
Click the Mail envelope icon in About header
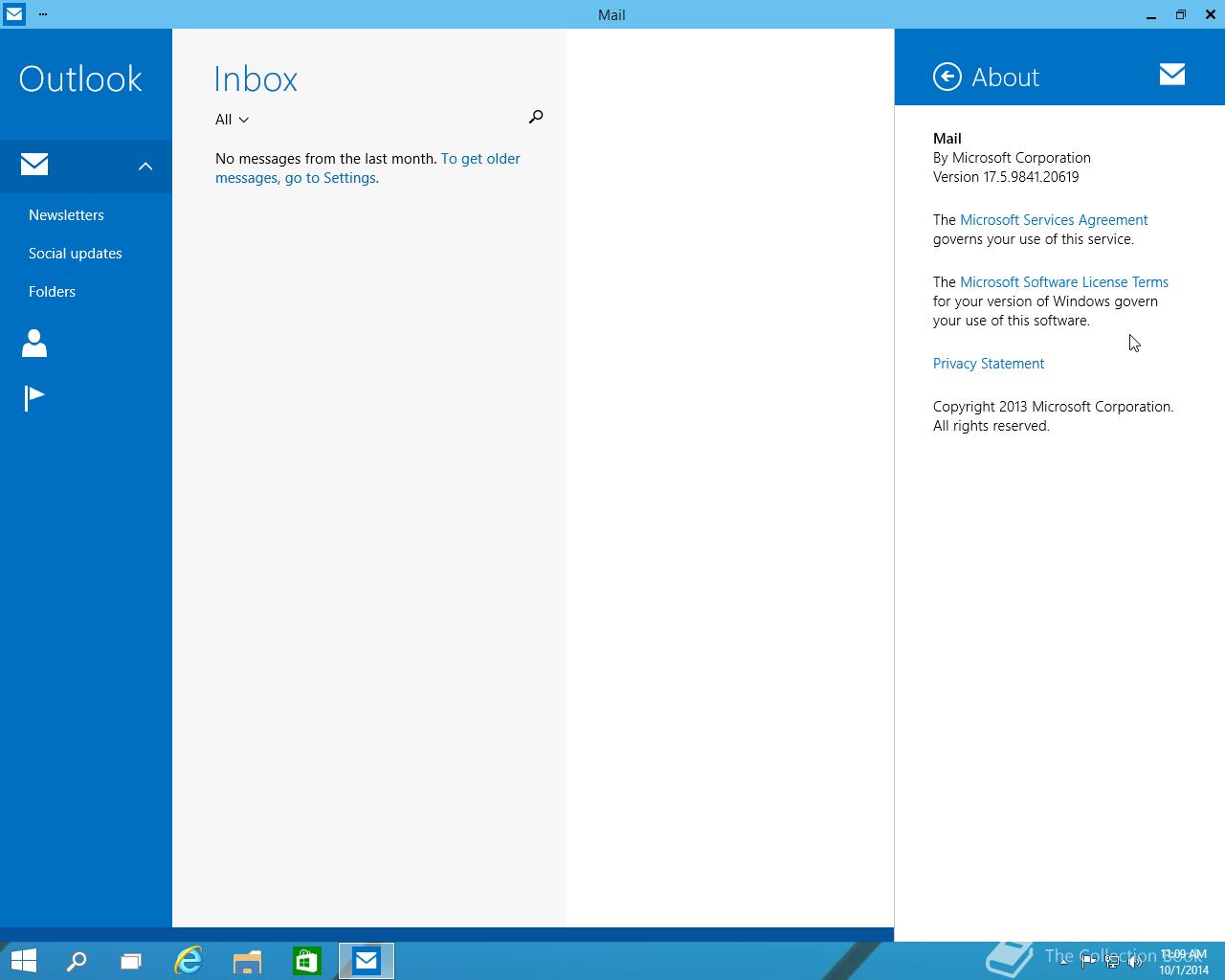(x=1172, y=75)
